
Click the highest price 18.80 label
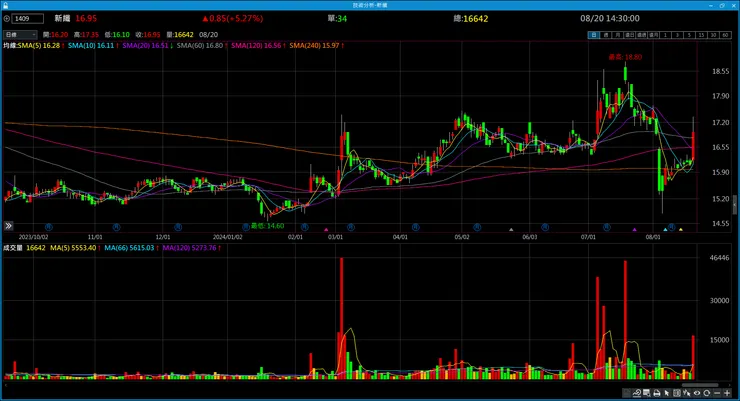pyautogui.click(x=625, y=57)
